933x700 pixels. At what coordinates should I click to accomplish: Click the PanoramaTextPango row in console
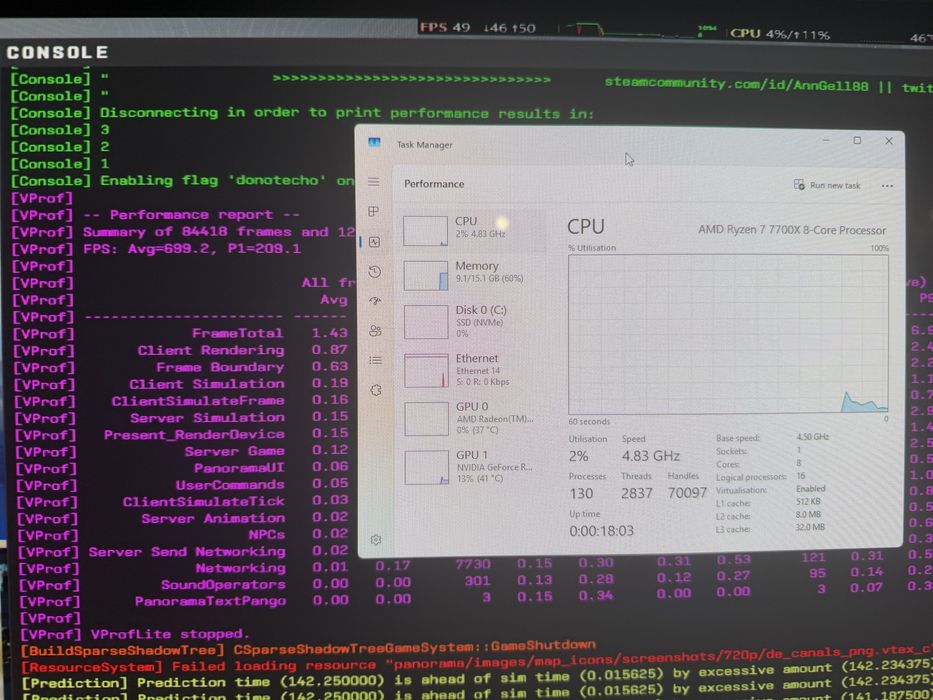(210, 601)
